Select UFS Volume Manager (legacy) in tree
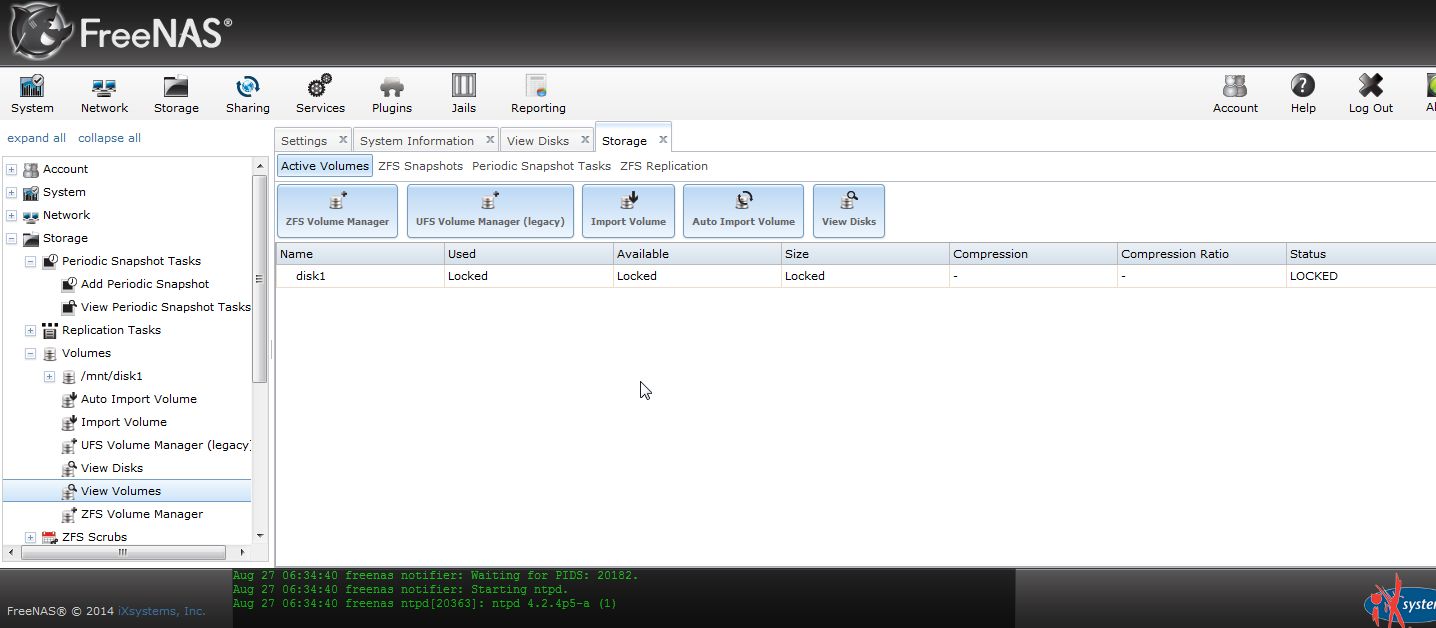1436x628 pixels. tap(166, 445)
